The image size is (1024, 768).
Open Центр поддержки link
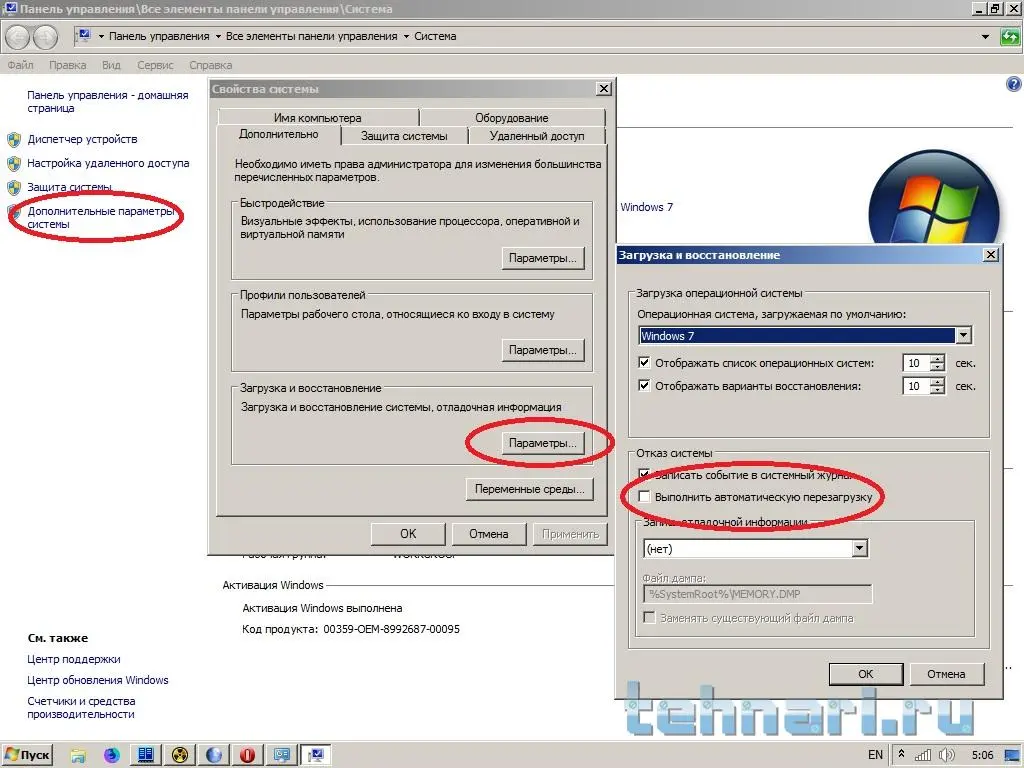[x=74, y=659]
